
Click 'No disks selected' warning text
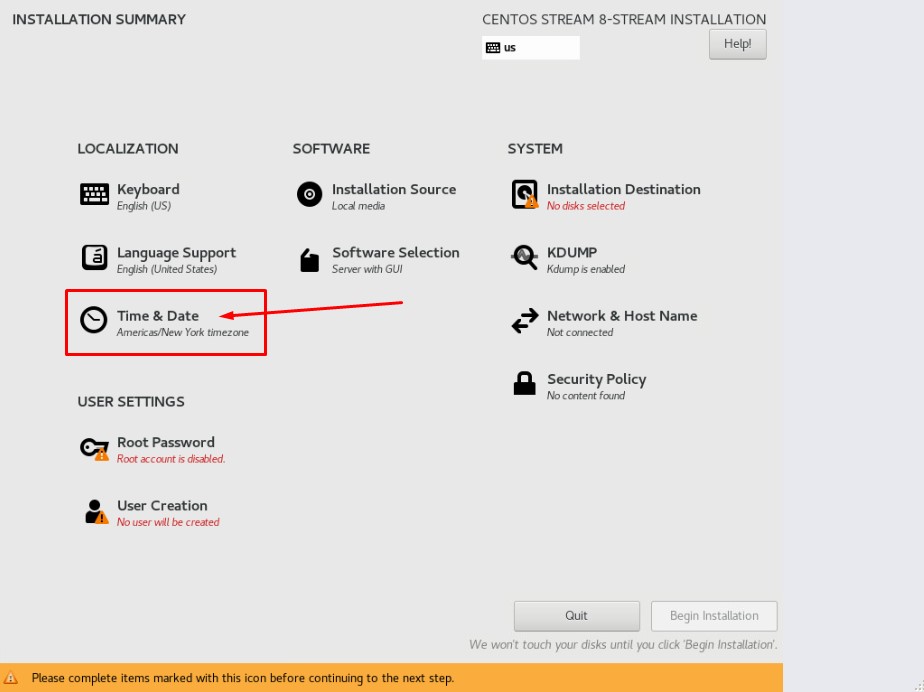[586, 206]
